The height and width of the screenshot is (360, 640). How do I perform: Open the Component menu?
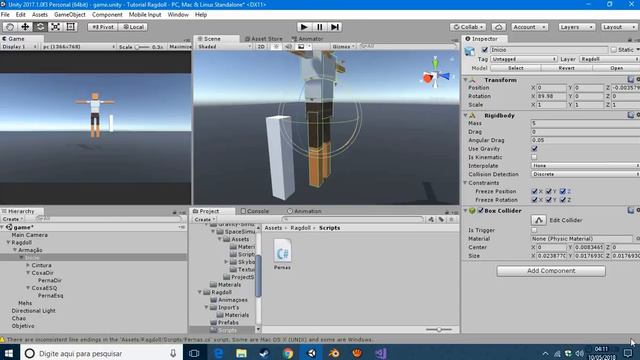click(107, 15)
